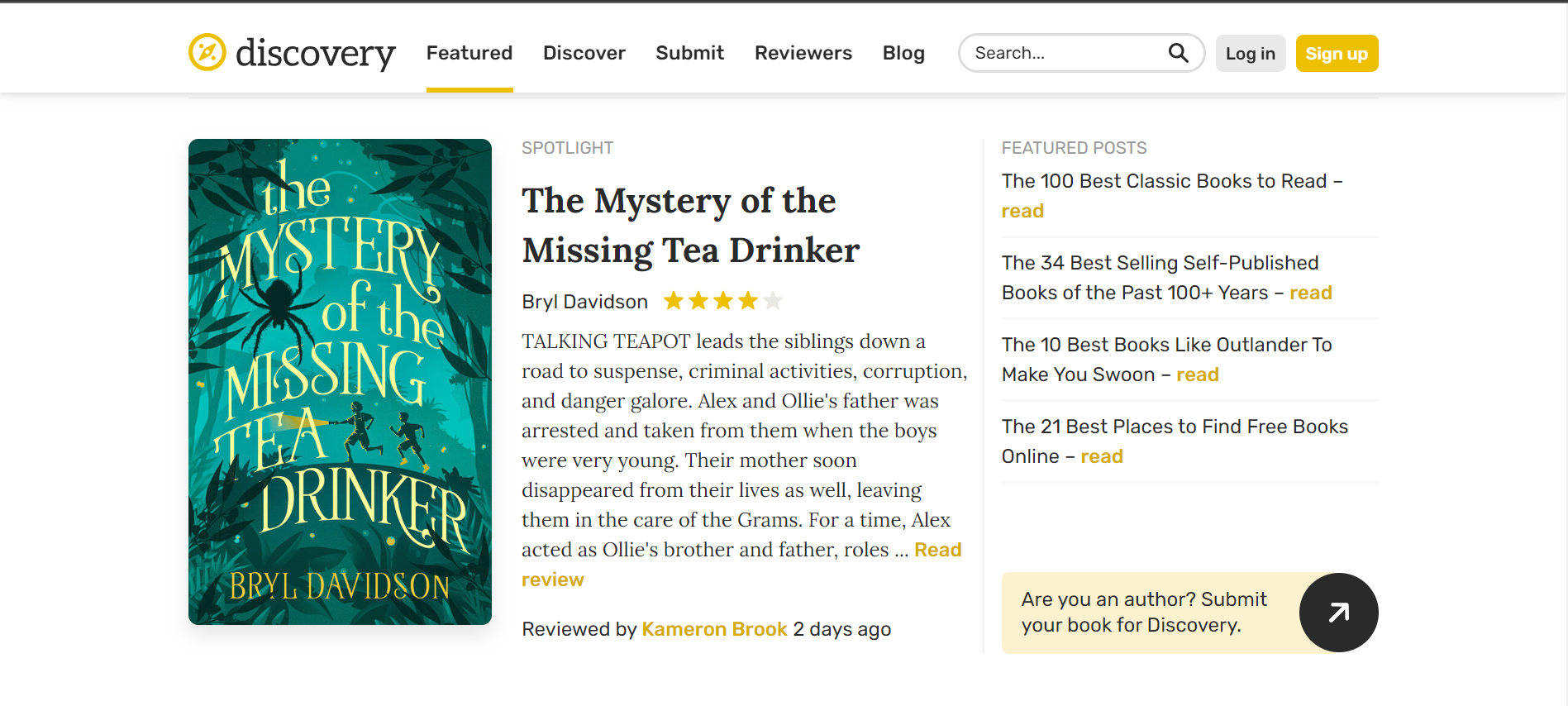Screen dimensions: 1568x706
Task: Visit reviewer Kameron Brook's profile
Action: pos(714,629)
